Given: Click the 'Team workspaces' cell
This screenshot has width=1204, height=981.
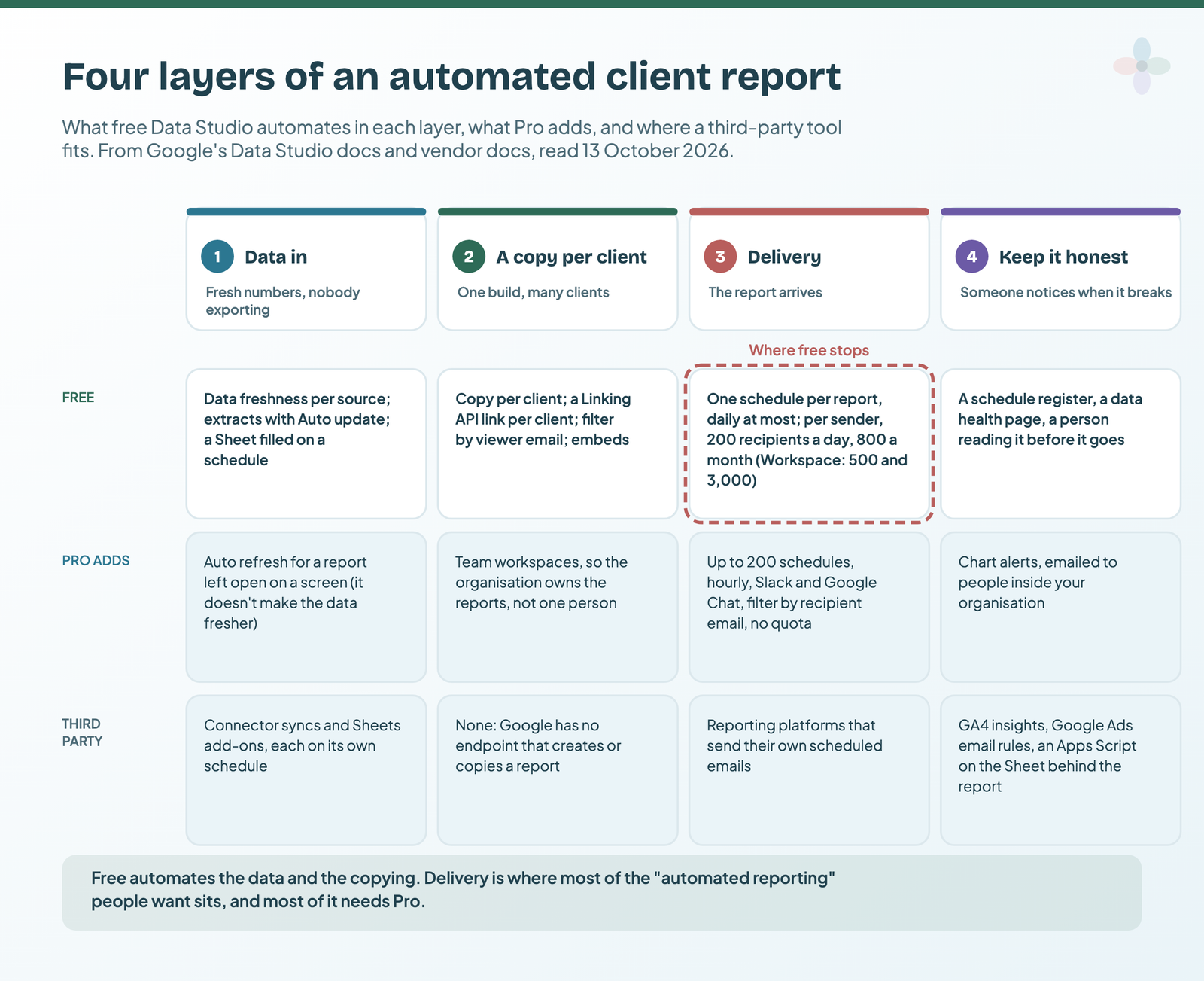Looking at the screenshot, I should coord(558,607).
